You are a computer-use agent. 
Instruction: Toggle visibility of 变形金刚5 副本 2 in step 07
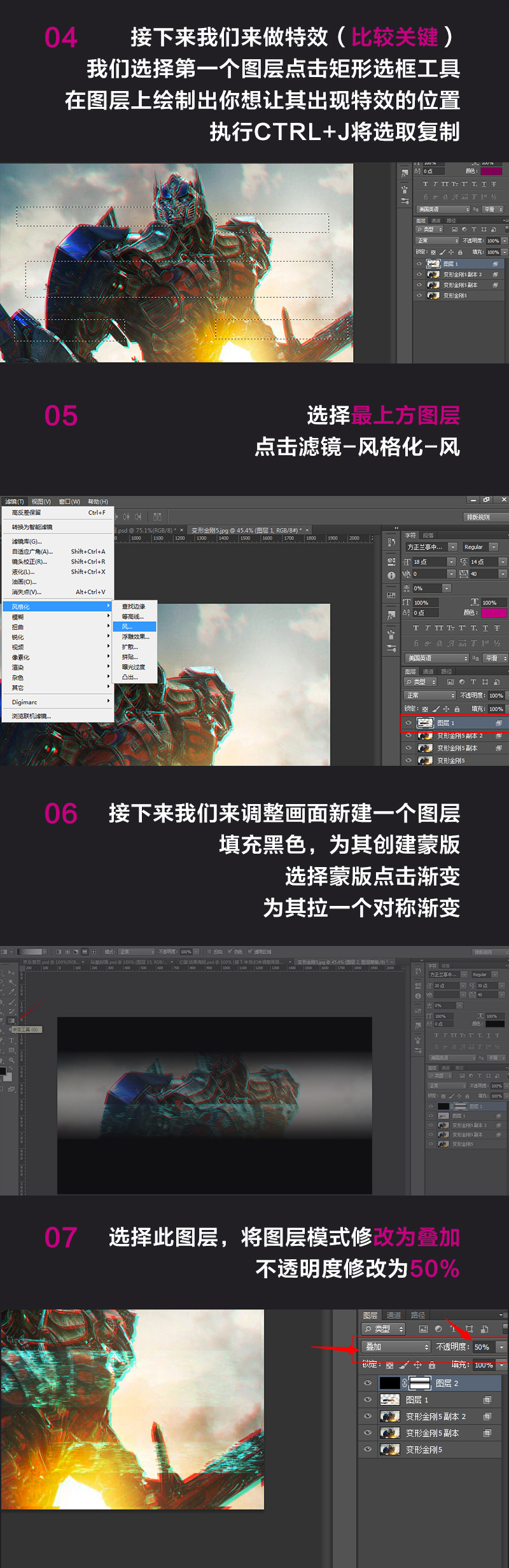(368, 1416)
